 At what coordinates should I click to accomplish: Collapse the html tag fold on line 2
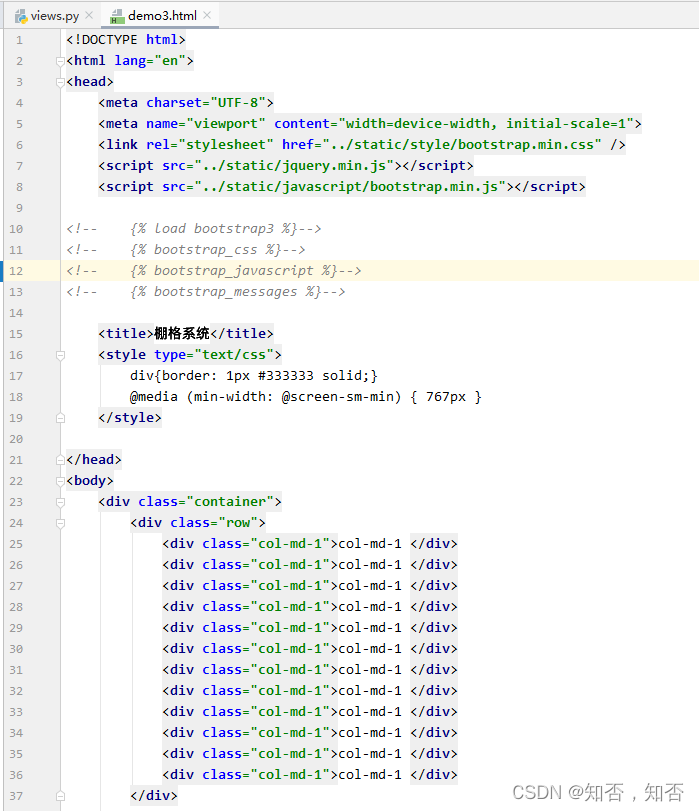[60, 61]
